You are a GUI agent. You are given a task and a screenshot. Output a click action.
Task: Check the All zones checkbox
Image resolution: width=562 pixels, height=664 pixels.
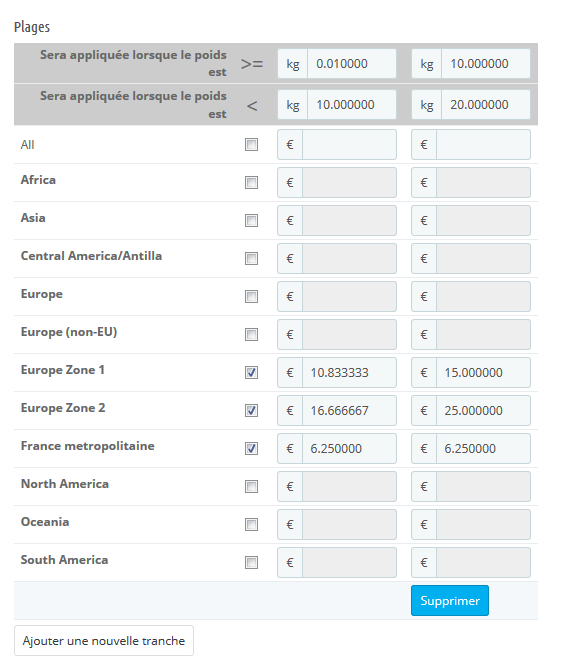(252, 145)
